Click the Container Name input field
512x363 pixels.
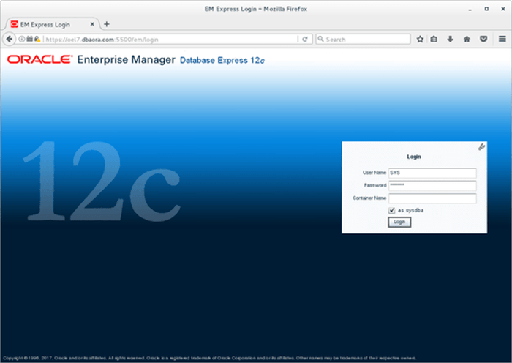click(432, 198)
